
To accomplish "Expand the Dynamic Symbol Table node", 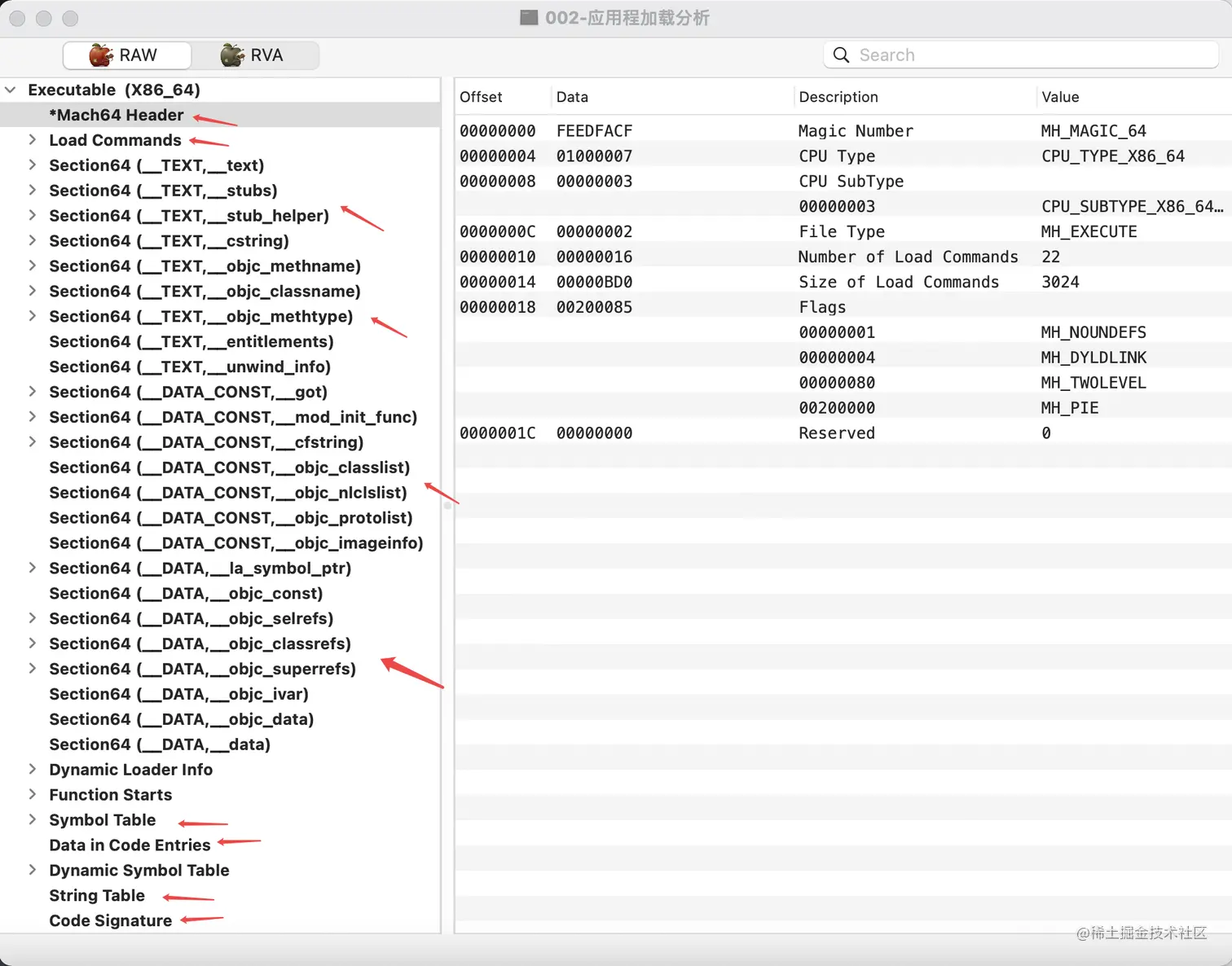I will click(x=32, y=871).
